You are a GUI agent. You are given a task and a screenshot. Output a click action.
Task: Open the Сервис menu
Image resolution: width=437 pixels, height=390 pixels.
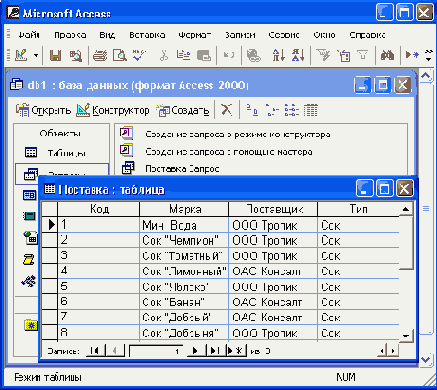(284, 35)
